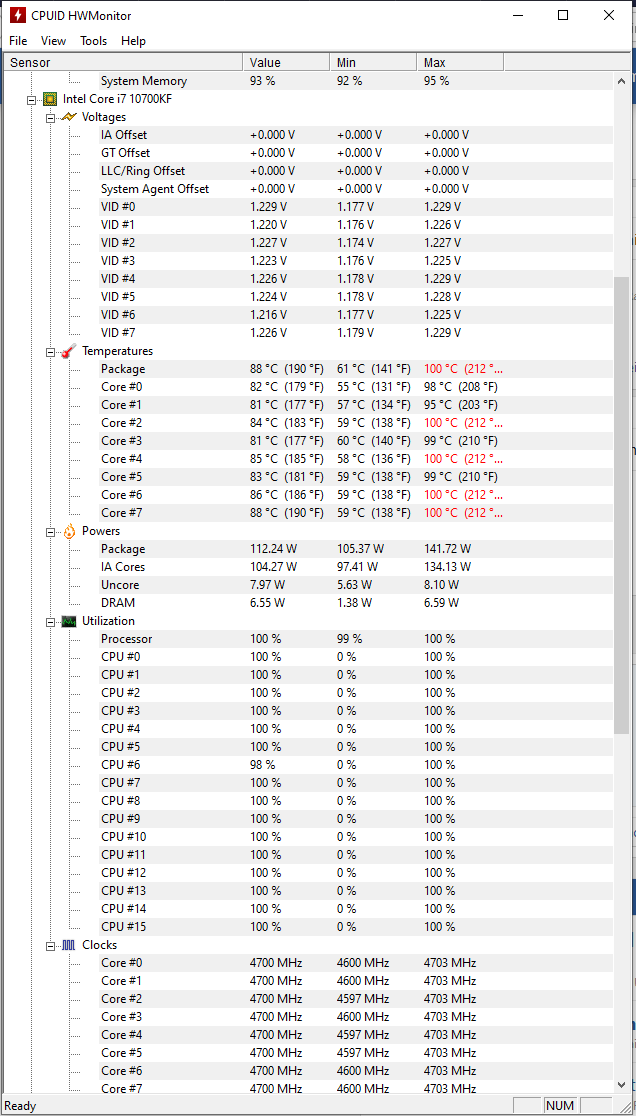Click the Value column header
This screenshot has width=636, height=1116.
coord(287,63)
